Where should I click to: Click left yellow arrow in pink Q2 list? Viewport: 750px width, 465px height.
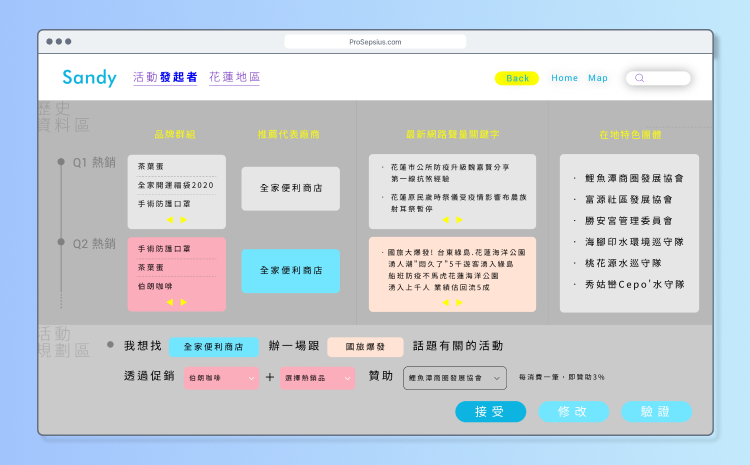tap(169, 301)
